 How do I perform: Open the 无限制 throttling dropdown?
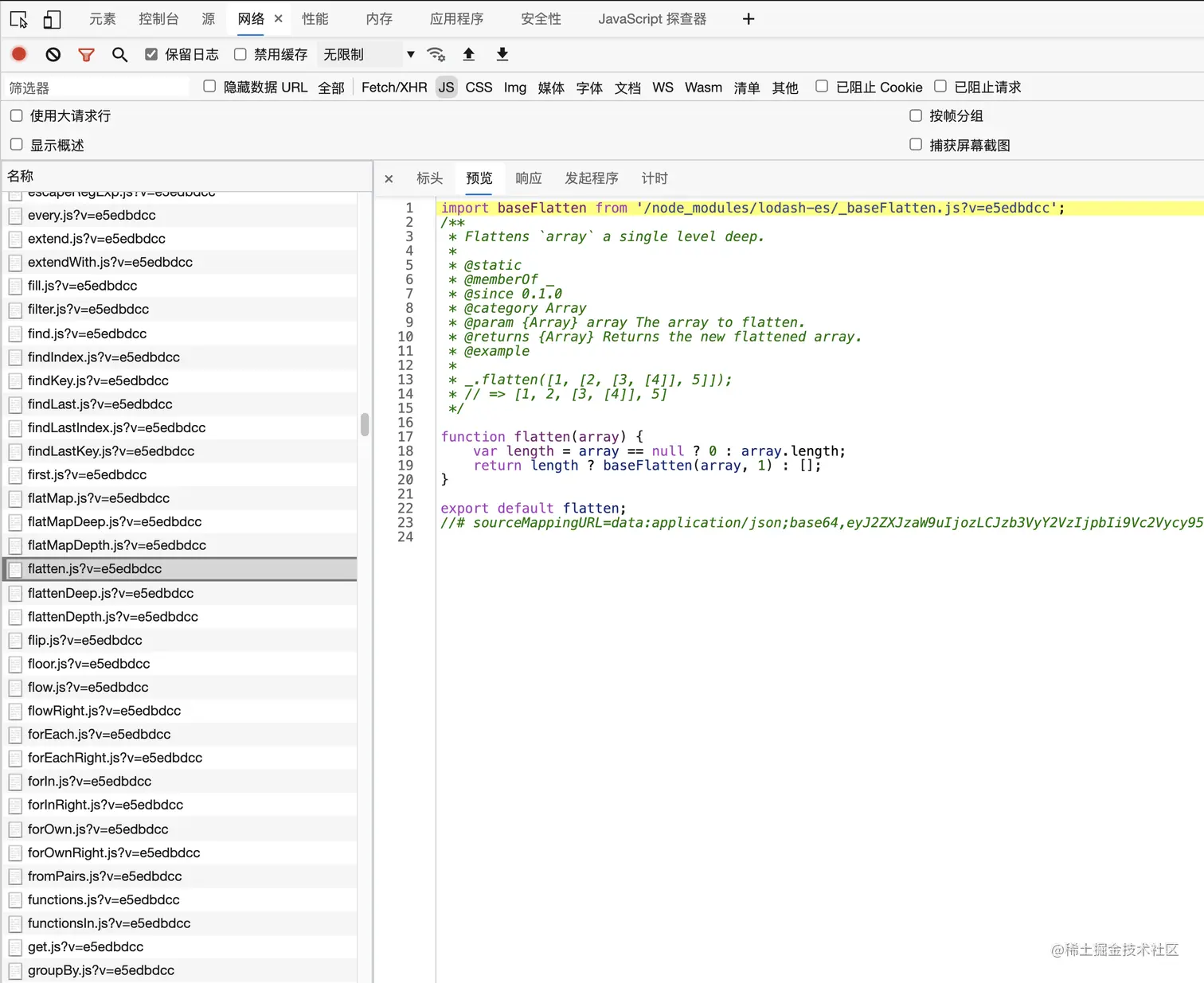pyautogui.click(x=369, y=54)
